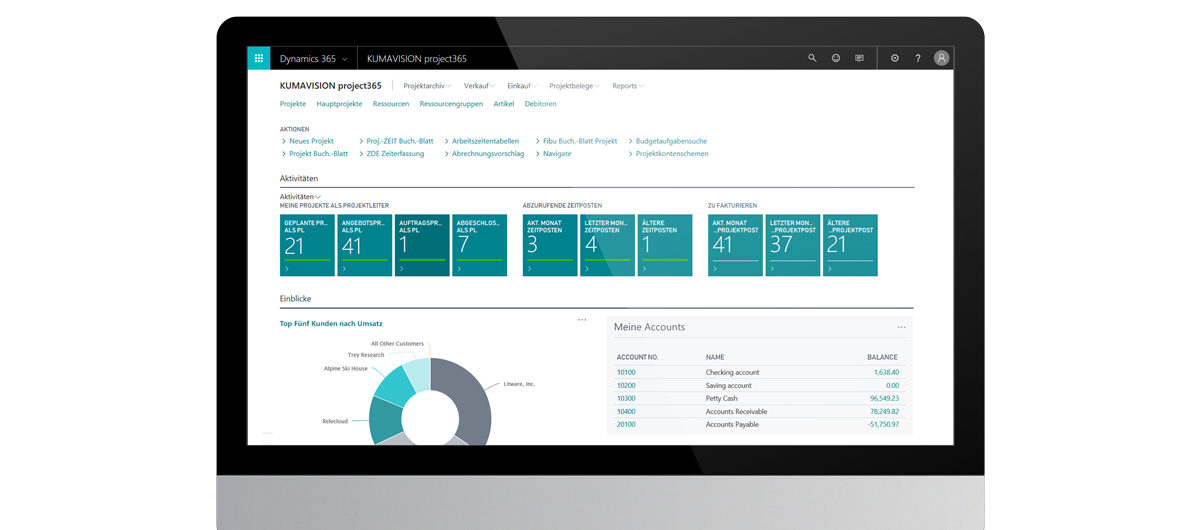Open Projekt Buch.-Blatt action
The width and height of the screenshot is (1200, 530).
pyautogui.click(x=316, y=154)
